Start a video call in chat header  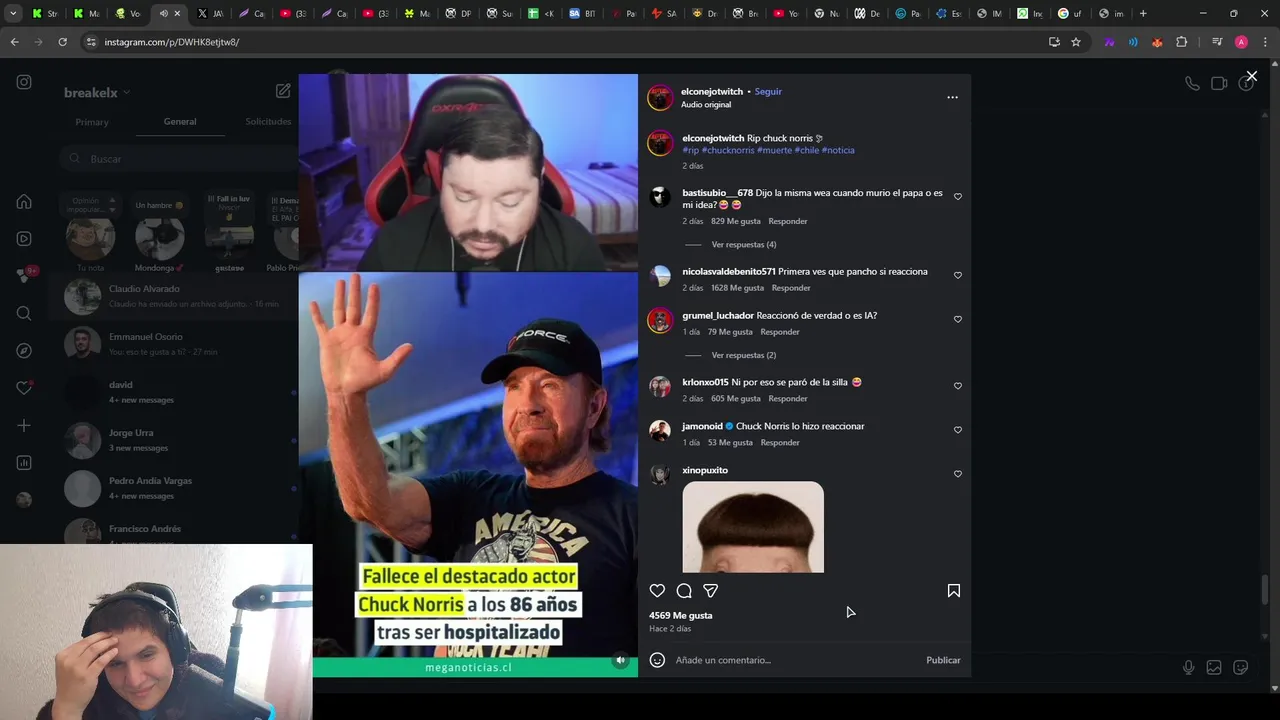tap(1219, 84)
